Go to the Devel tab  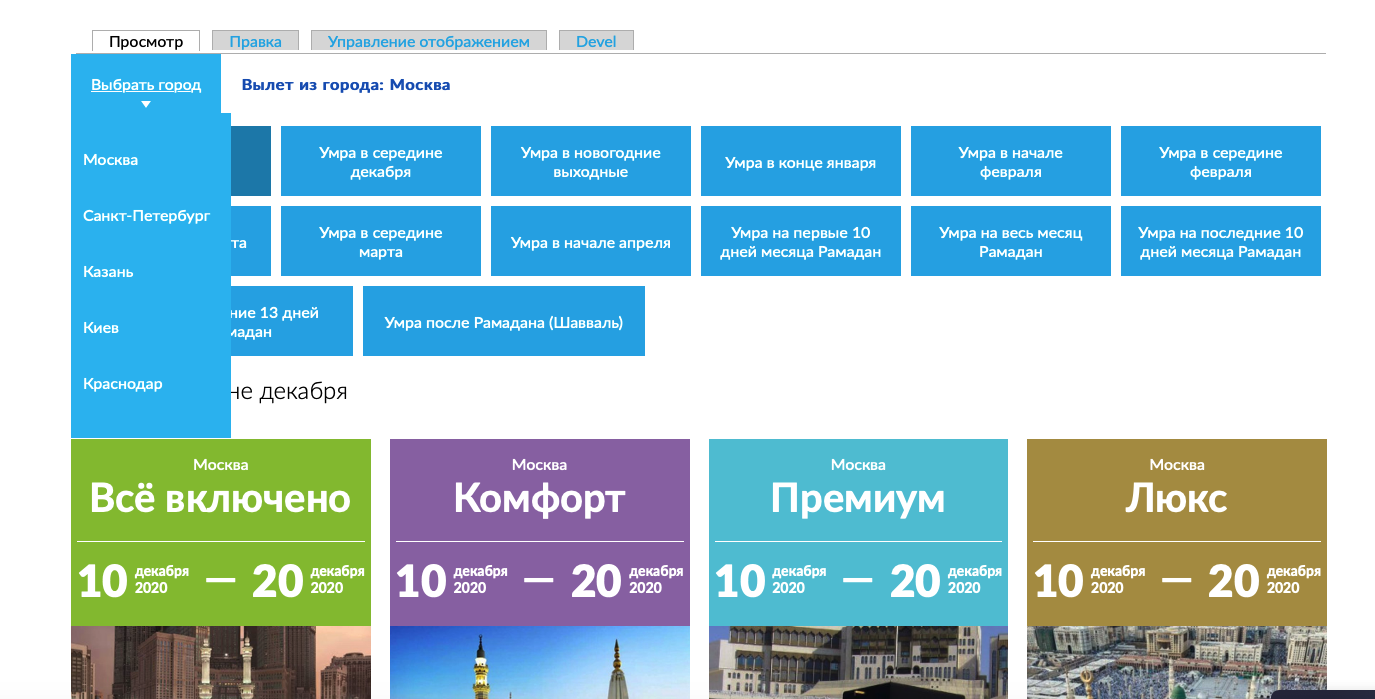(x=596, y=42)
